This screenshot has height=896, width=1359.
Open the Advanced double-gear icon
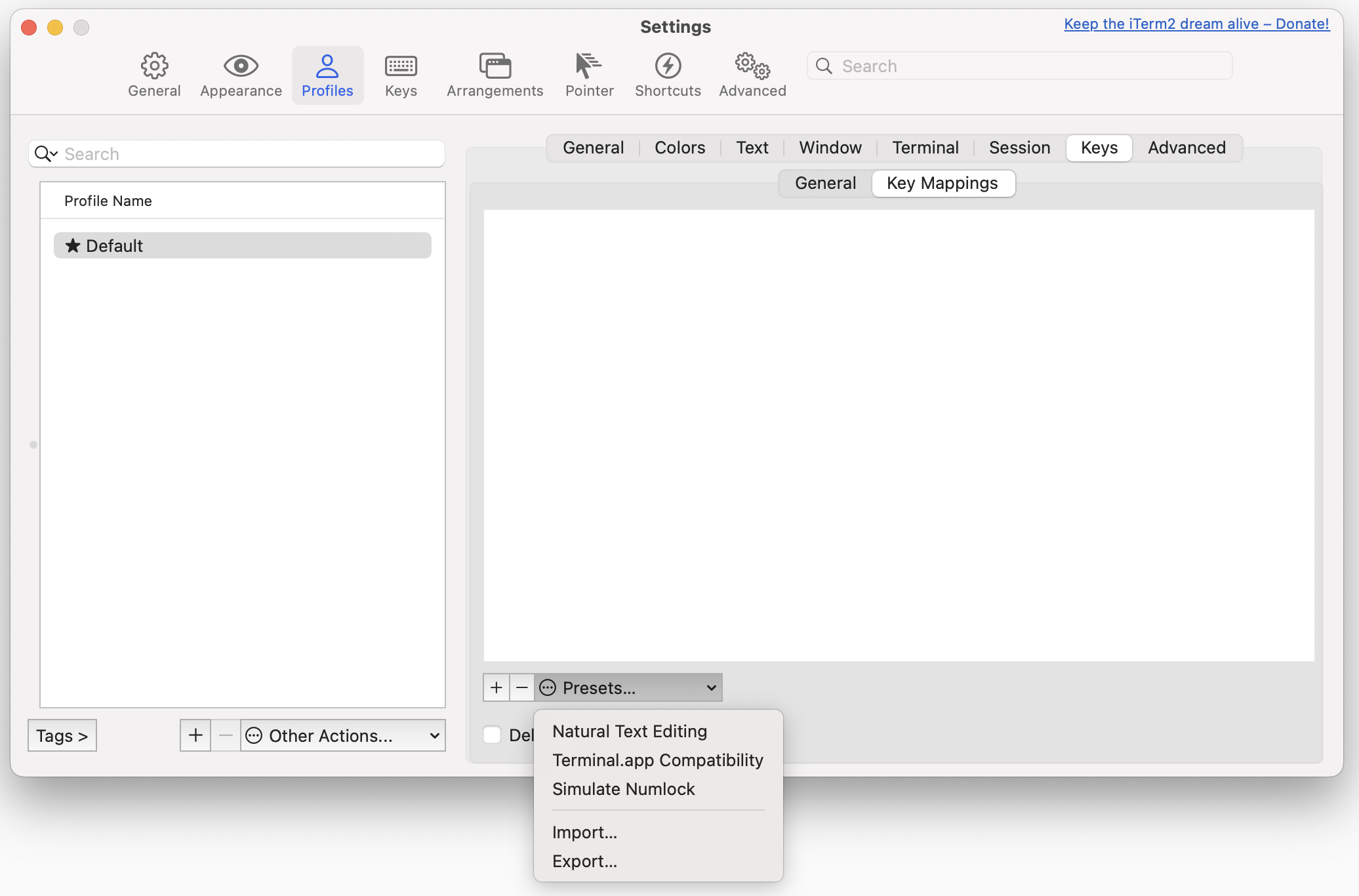coord(752,66)
